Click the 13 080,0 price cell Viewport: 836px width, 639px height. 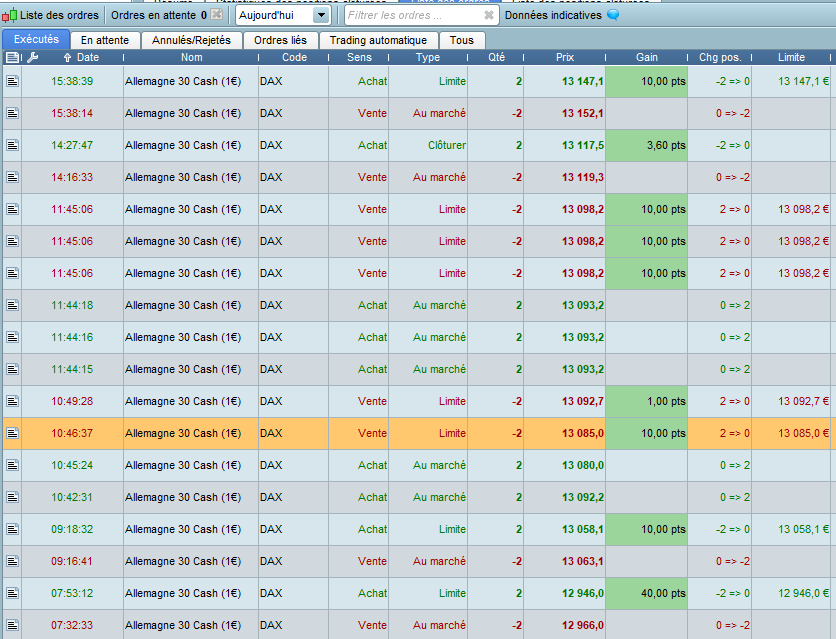565,465
